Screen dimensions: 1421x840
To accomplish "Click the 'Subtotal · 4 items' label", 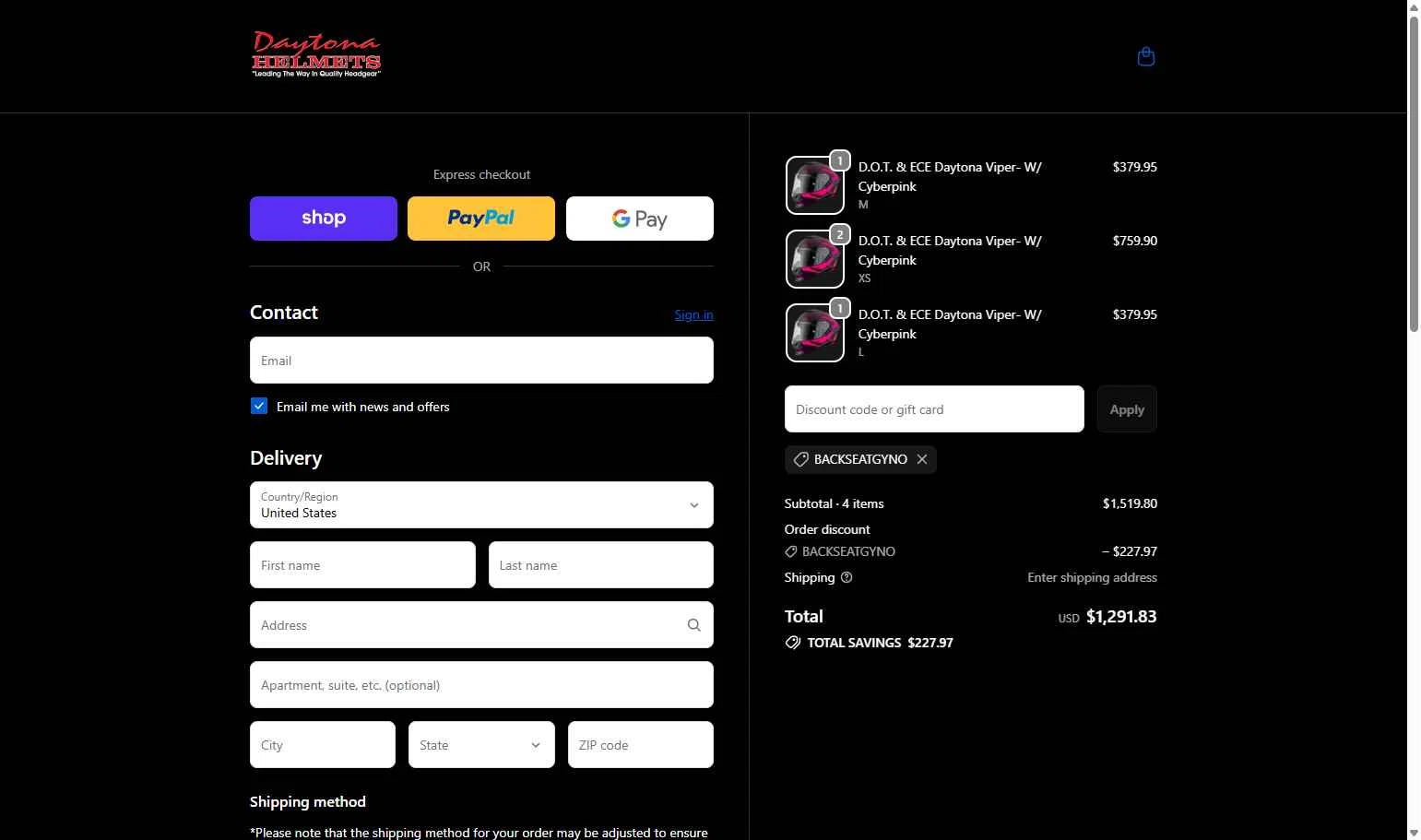I will [x=835, y=503].
